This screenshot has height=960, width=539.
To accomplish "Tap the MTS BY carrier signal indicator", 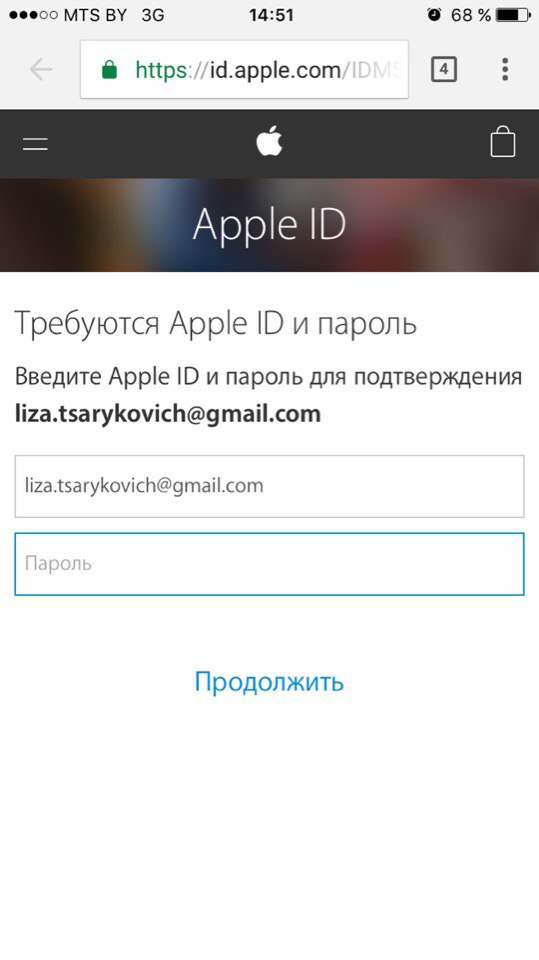I will [68, 15].
